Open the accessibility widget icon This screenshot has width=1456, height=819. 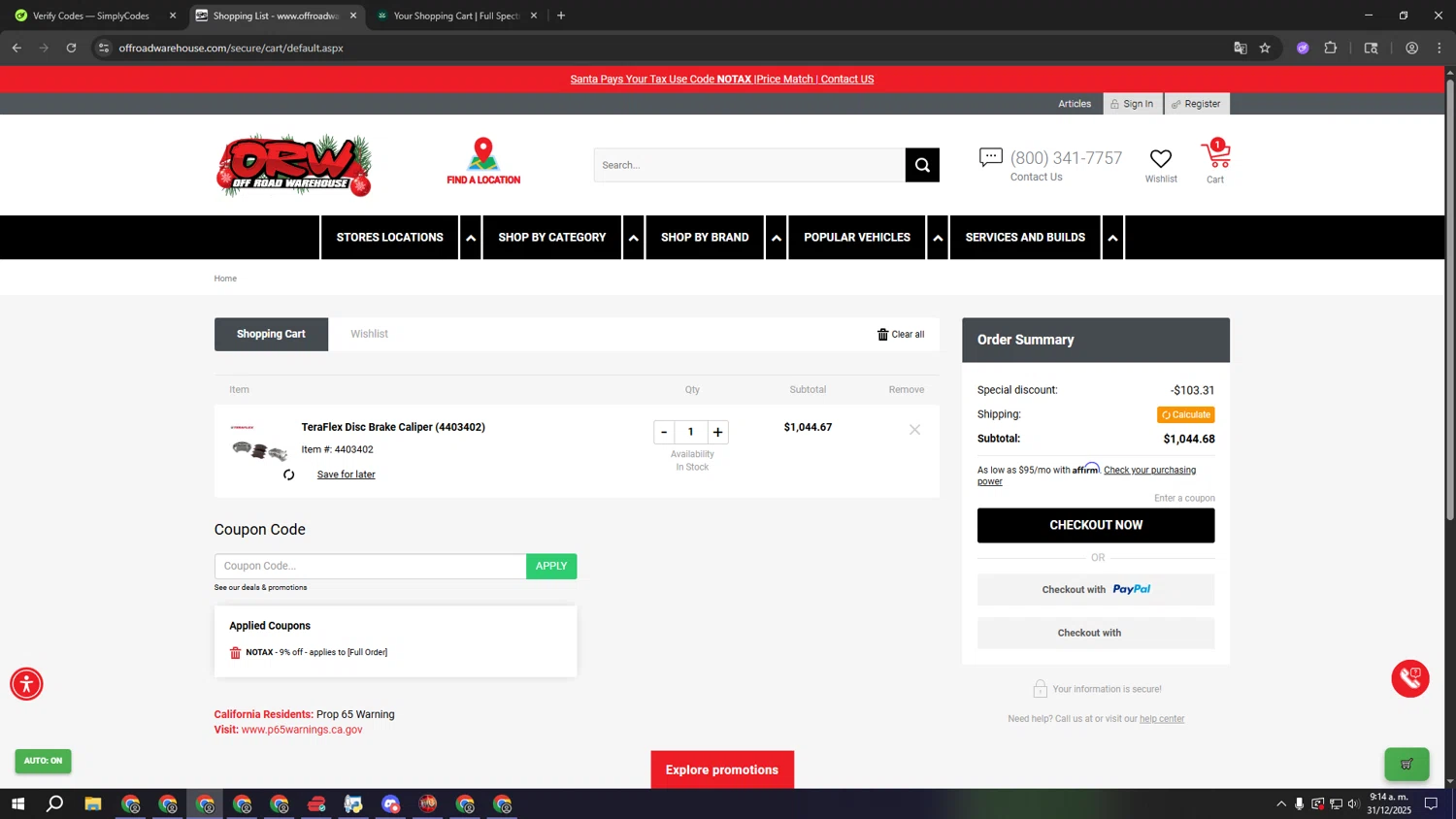26,684
